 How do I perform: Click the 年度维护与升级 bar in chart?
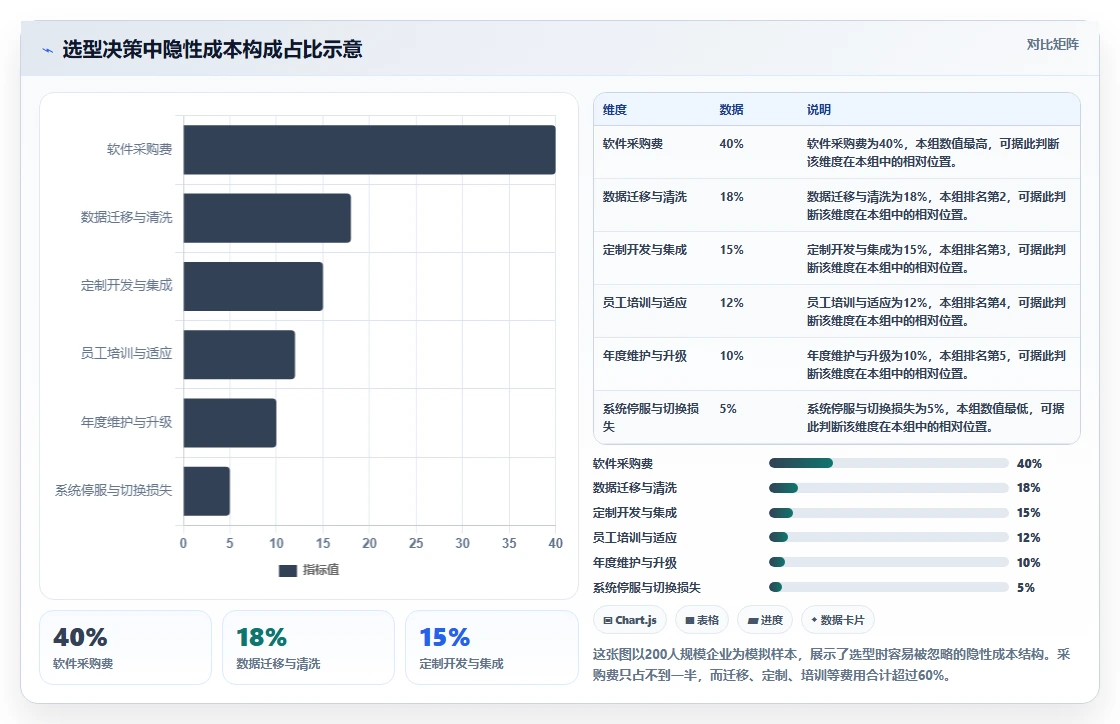[230, 423]
